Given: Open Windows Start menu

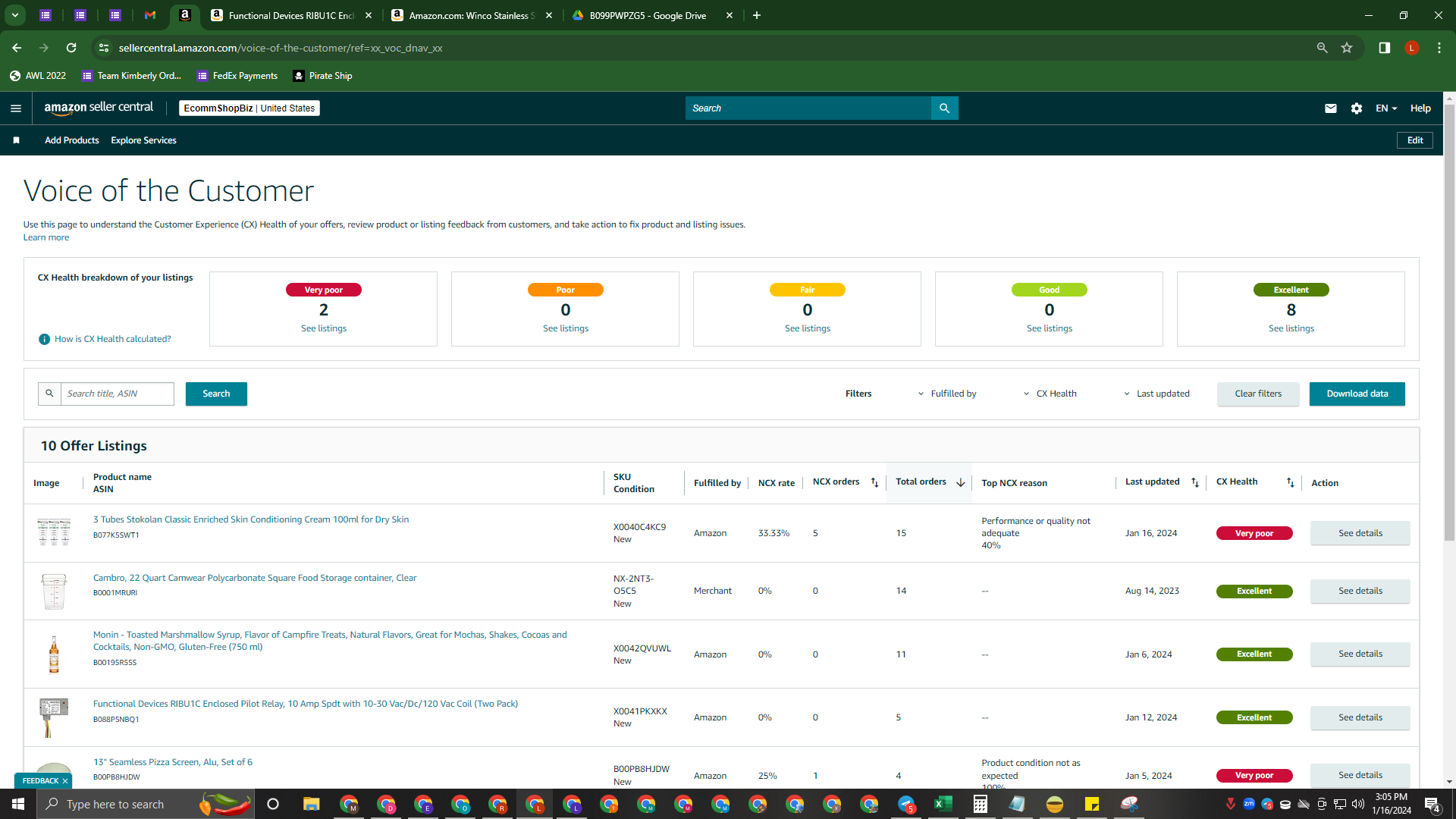Looking at the screenshot, I should click(x=18, y=804).
